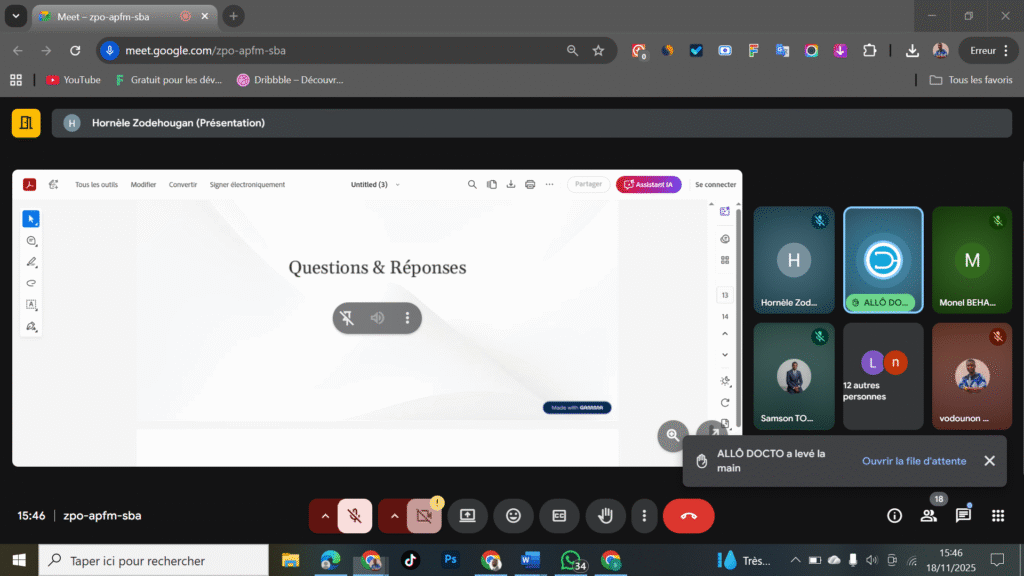The width and height of the screenshot is (1024, 576).
Task: Open Chrome tab search dropdown arrow
Action: [x=16, y=16]
